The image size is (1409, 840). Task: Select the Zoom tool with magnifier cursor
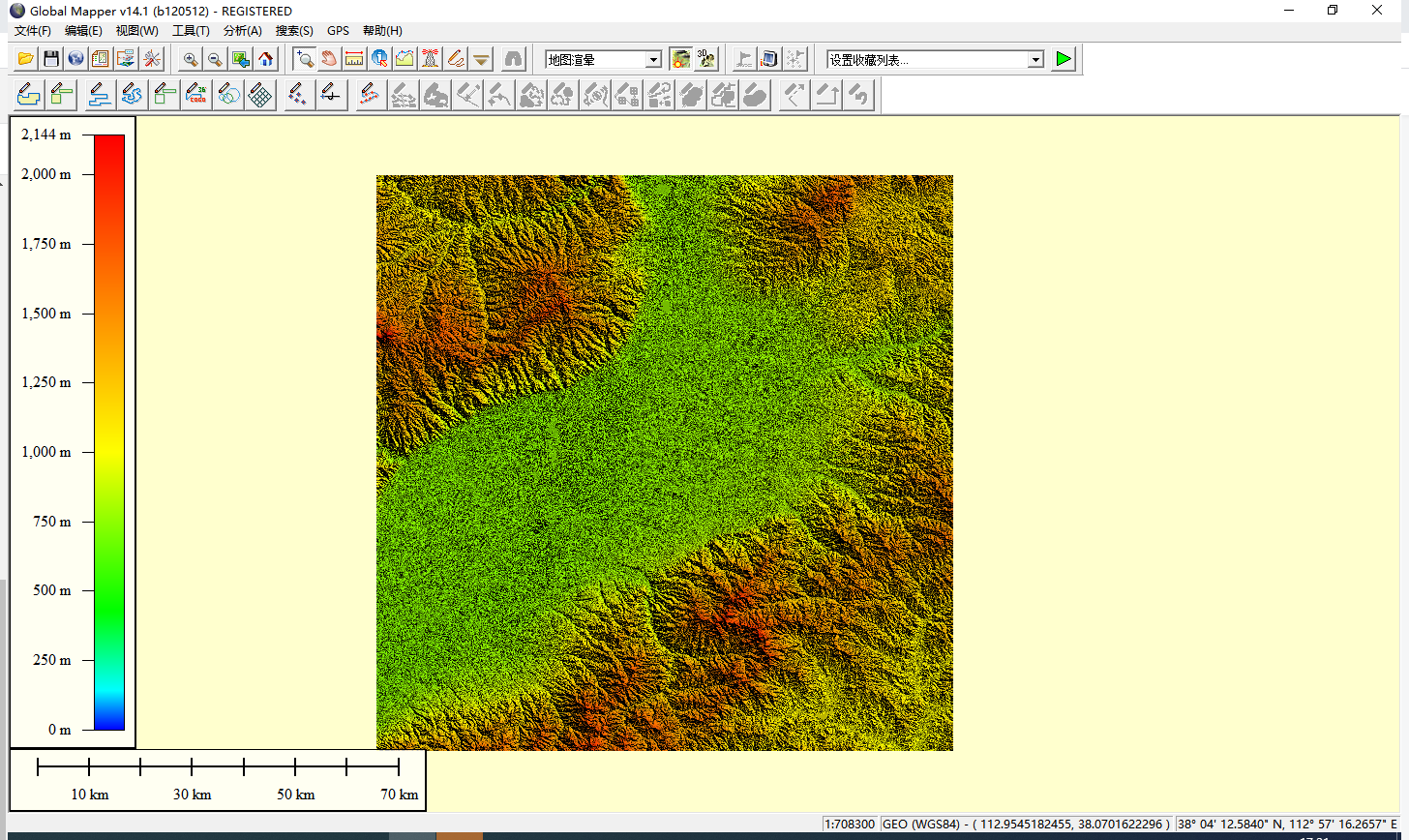(305, 59)
